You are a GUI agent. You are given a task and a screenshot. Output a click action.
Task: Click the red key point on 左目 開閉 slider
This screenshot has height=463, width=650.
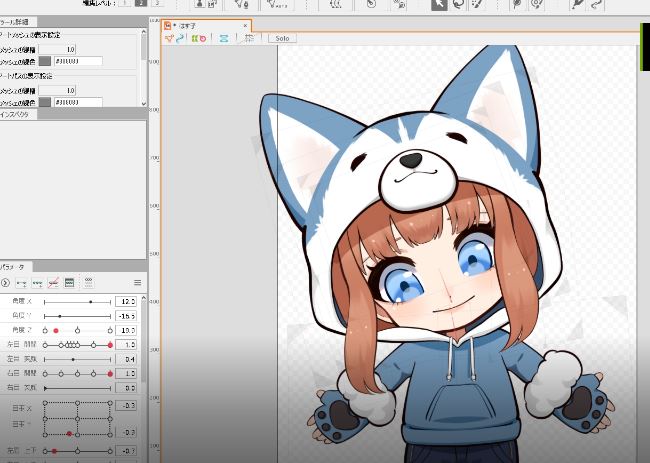point(110,345)
